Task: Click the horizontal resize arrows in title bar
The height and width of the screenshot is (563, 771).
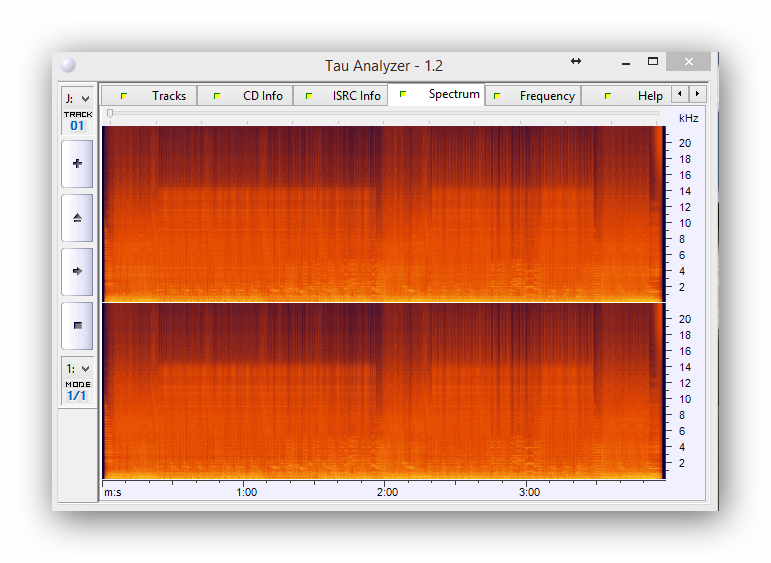Action: (x=576, y=62)
